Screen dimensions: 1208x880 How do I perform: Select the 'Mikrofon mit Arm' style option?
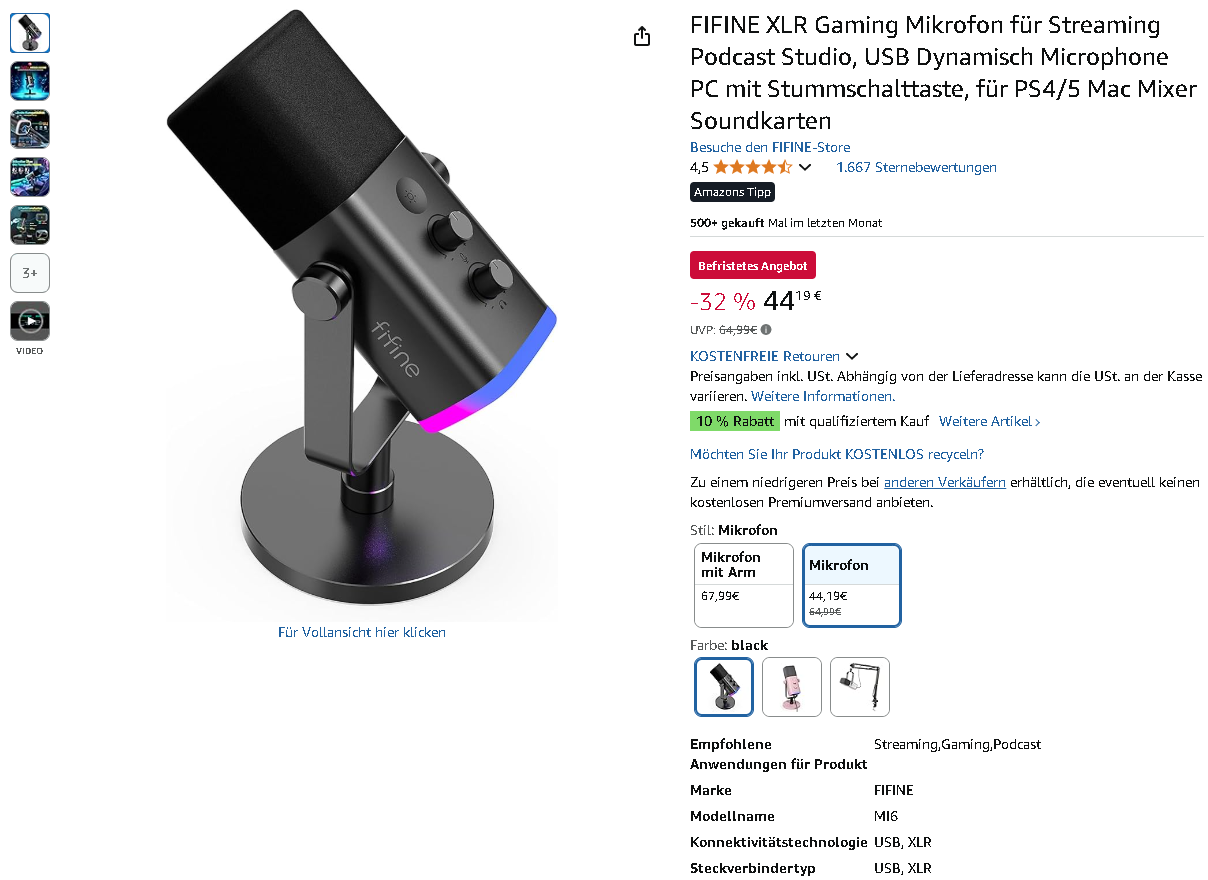point(744,585)
